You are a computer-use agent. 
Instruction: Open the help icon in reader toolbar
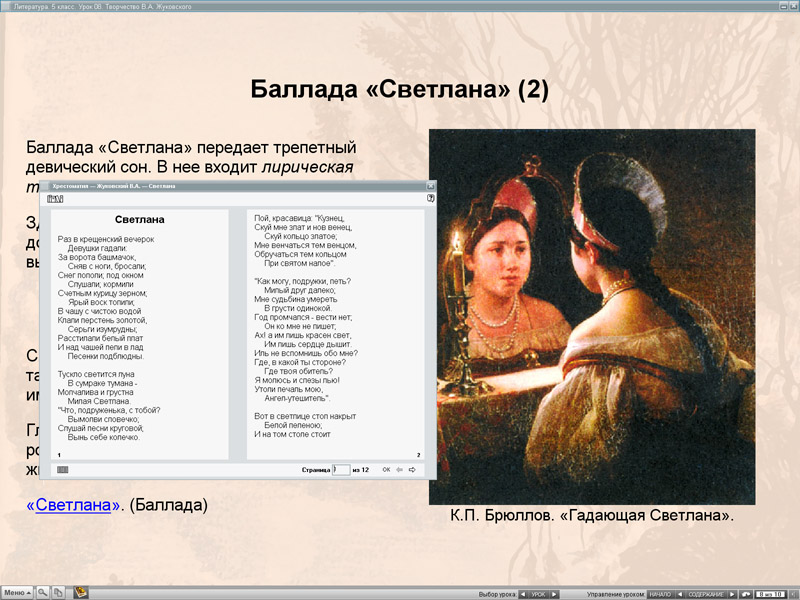(431, 198)
